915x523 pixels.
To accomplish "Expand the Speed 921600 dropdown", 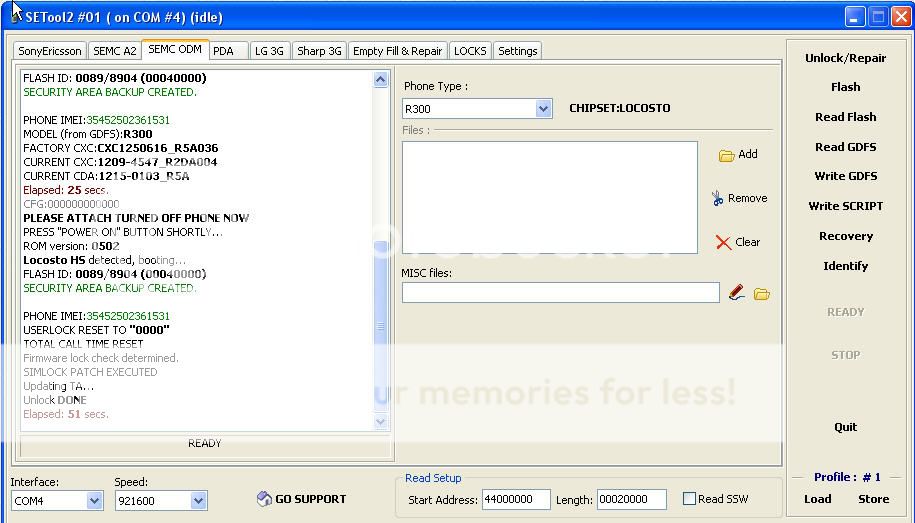I will [x=198, y=500].
